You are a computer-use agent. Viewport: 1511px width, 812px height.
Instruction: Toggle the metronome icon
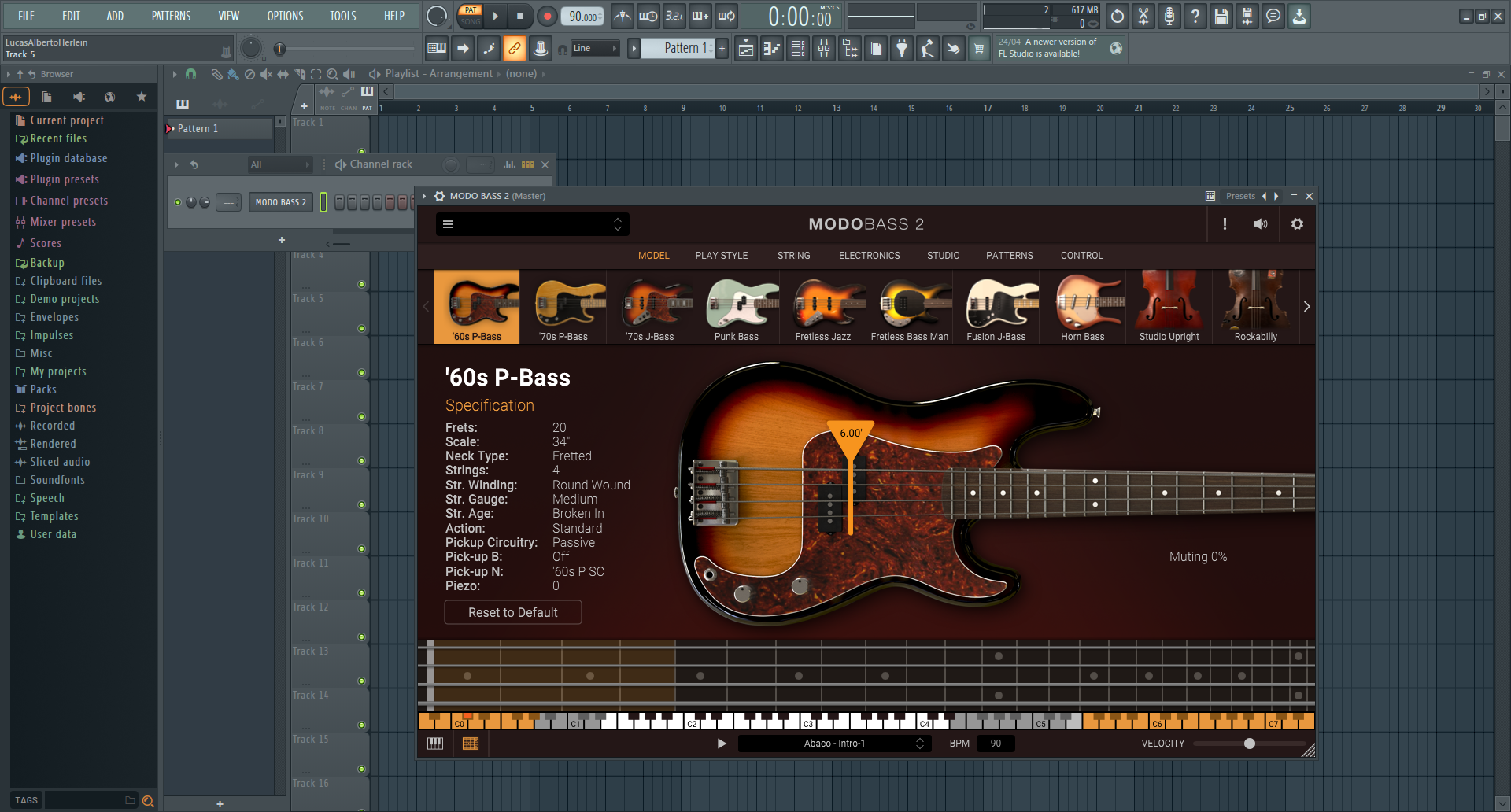(x=622, y=16)
